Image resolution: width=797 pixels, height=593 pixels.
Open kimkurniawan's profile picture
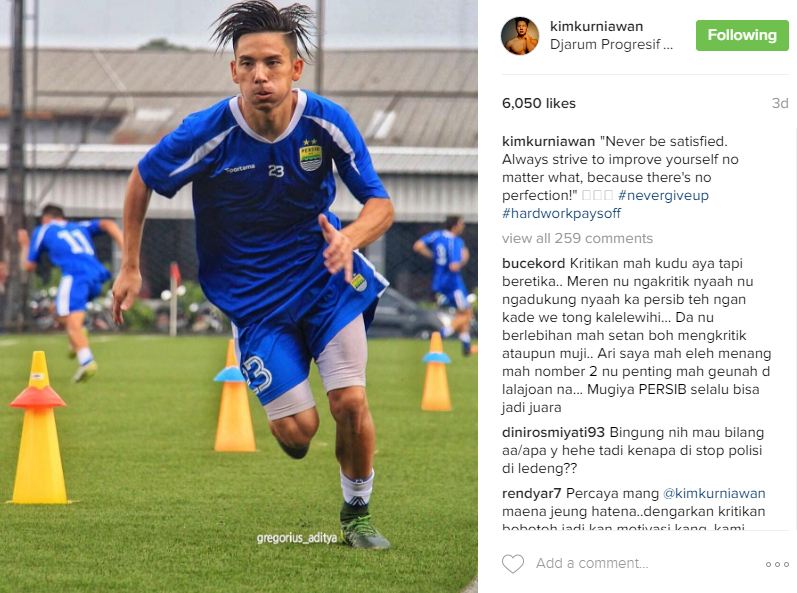point(519,36)
